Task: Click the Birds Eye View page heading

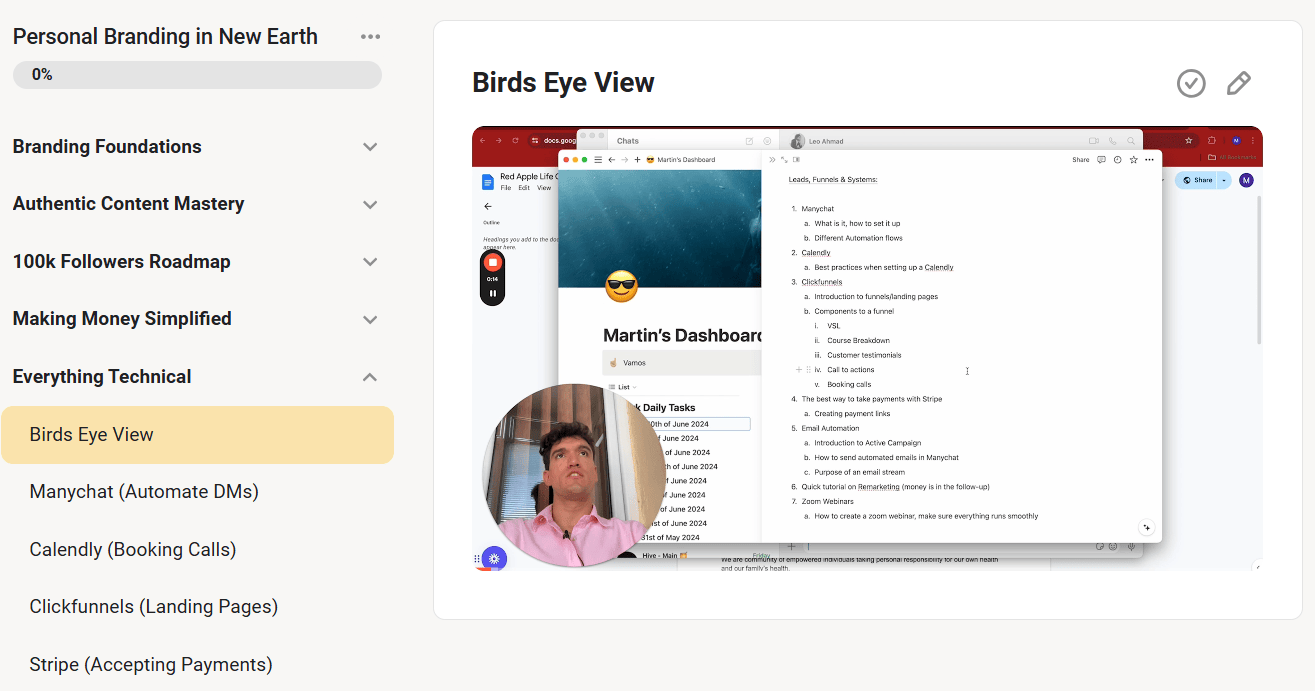Action: [563, 83]
